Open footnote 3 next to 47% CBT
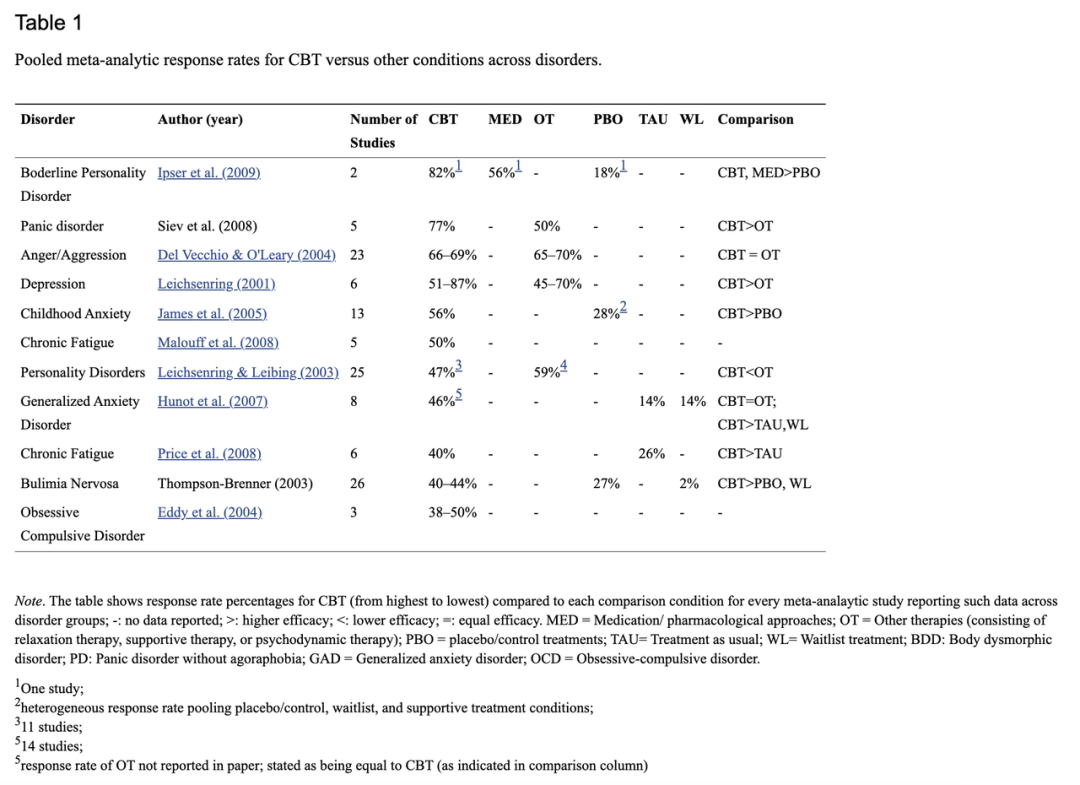This screenshot has width=1080, height=785. coord(459,366)
